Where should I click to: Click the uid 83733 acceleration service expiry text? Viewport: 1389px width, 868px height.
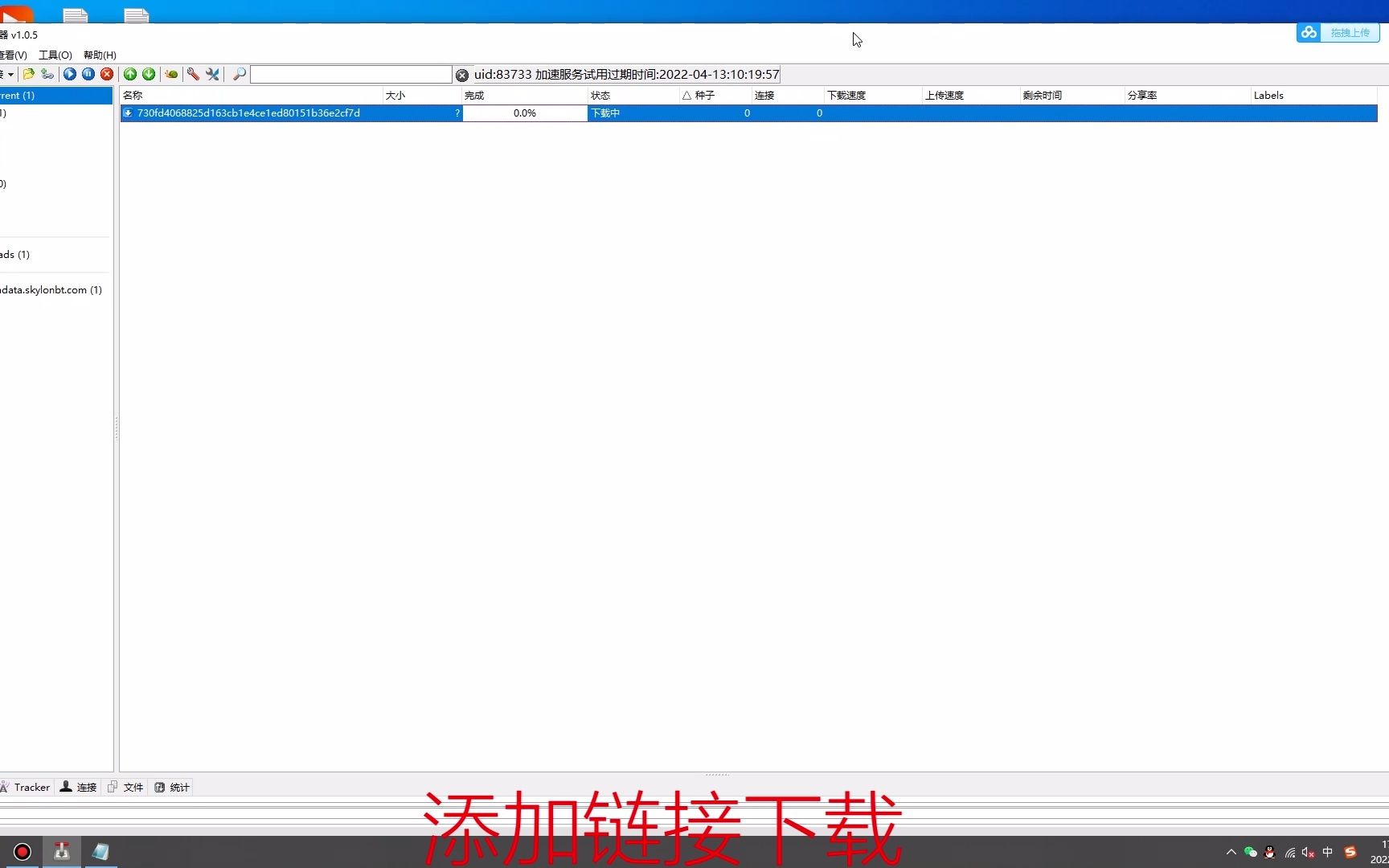pyautogui.click(x=626, y=74)
